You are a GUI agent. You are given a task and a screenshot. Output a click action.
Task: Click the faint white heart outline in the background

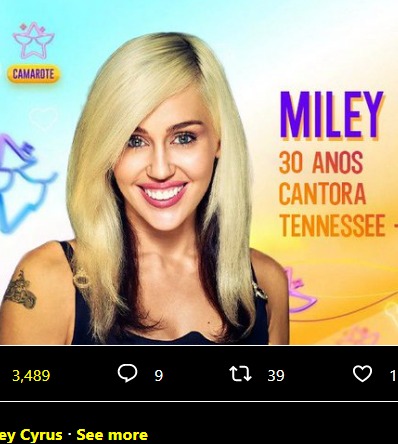click(44, 119)
